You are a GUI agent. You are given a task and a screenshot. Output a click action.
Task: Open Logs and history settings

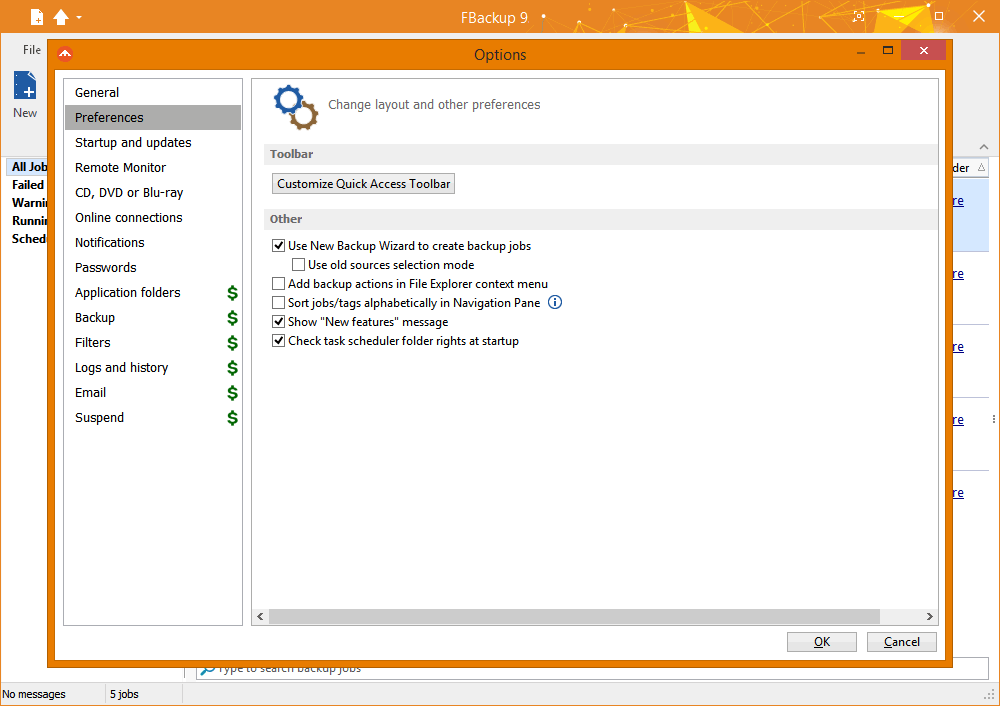pos(153,367)
